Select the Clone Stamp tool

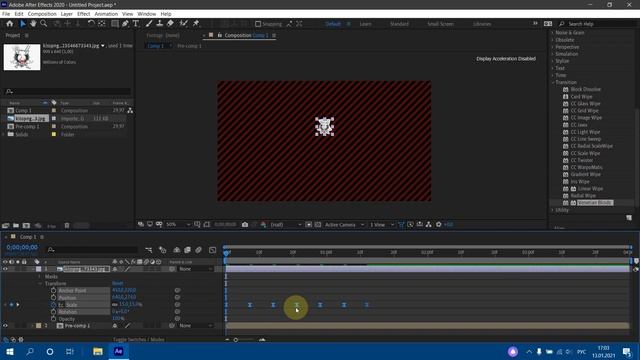(x=160, y=24)
